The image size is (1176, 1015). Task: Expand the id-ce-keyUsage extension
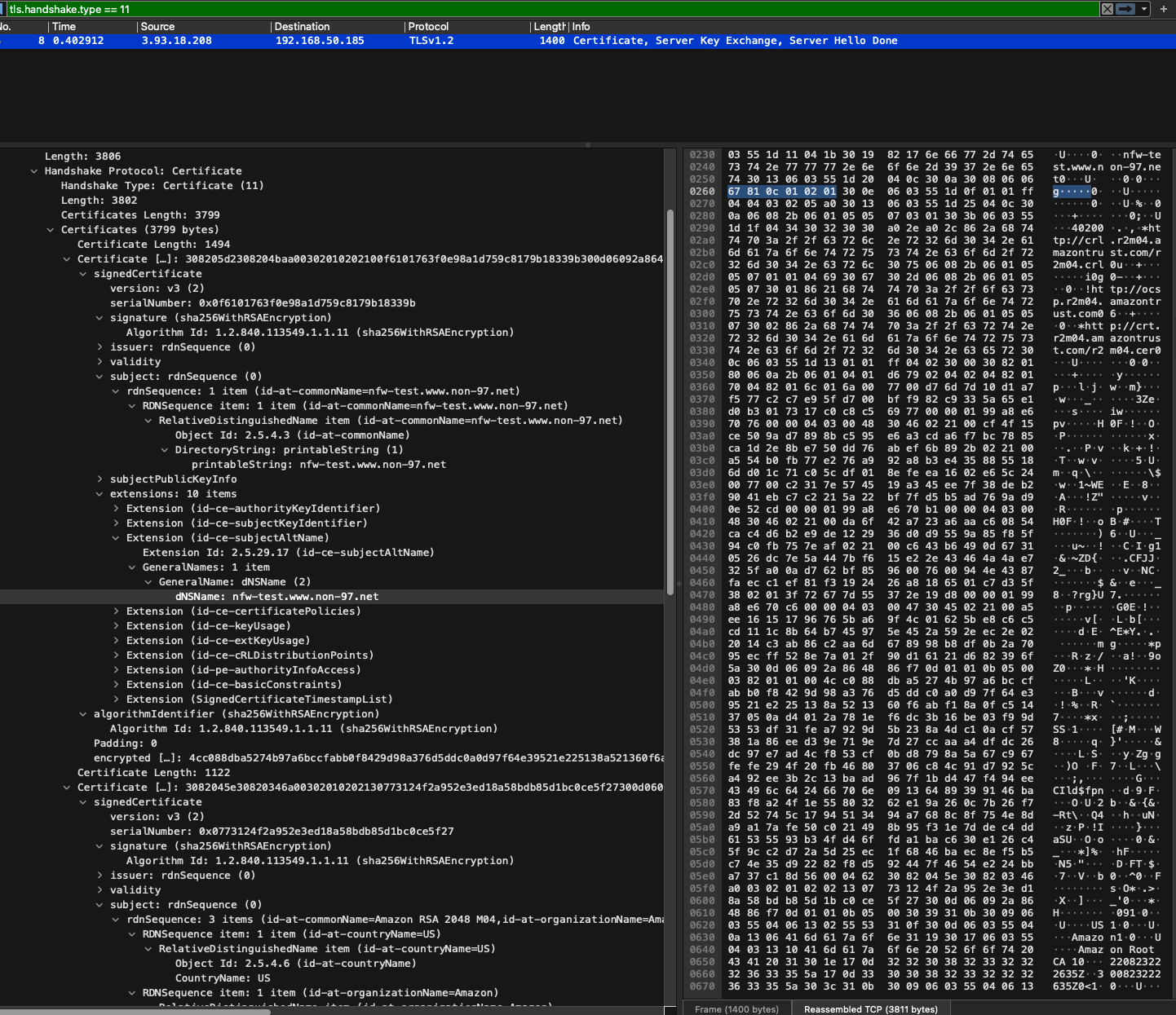(x=116, y=626)
